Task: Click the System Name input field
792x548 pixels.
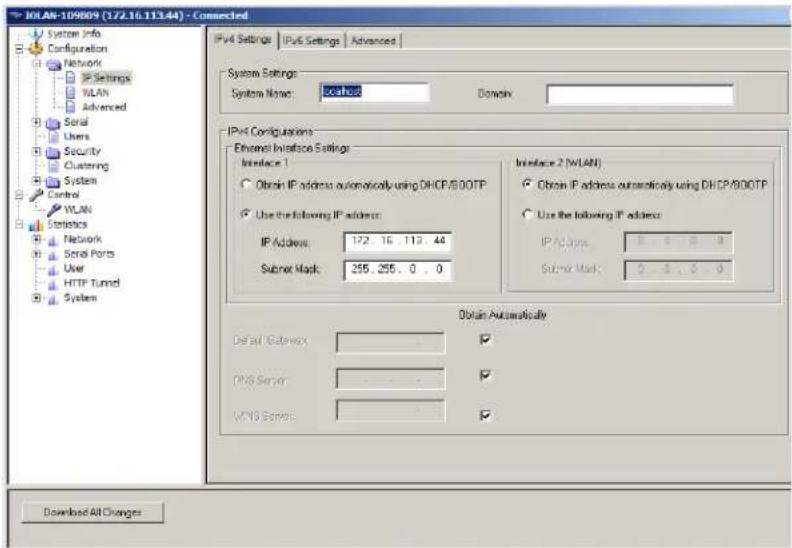Action: pos(375,92)
